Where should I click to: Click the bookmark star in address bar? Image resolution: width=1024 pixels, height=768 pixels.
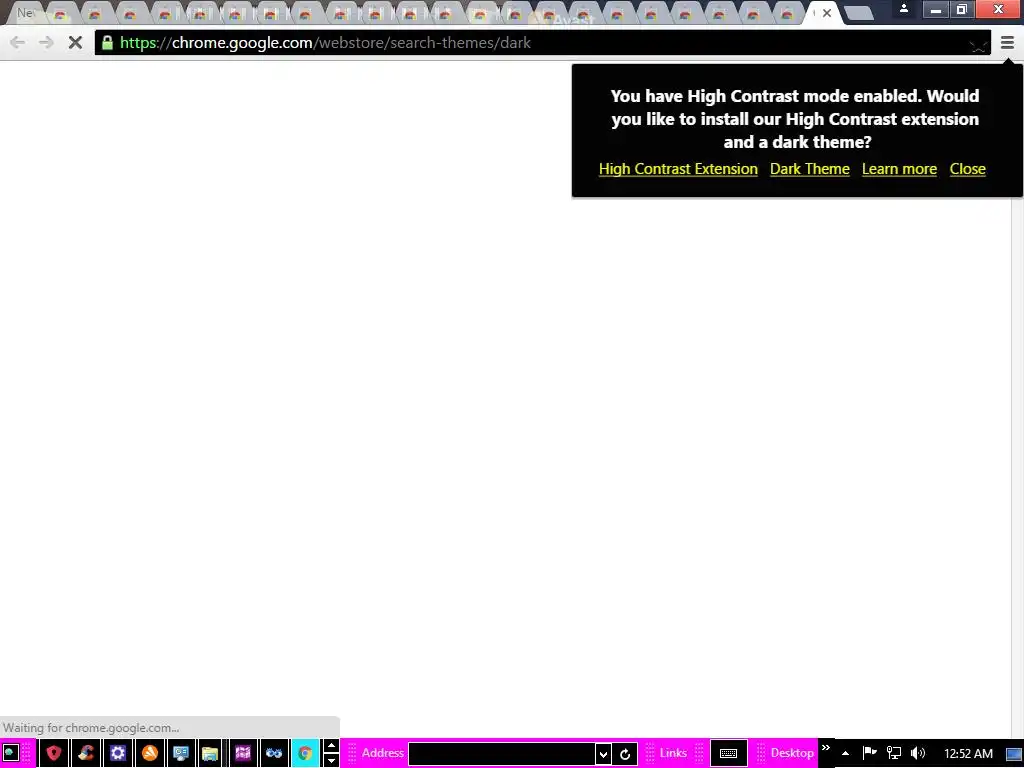point(978,44)
